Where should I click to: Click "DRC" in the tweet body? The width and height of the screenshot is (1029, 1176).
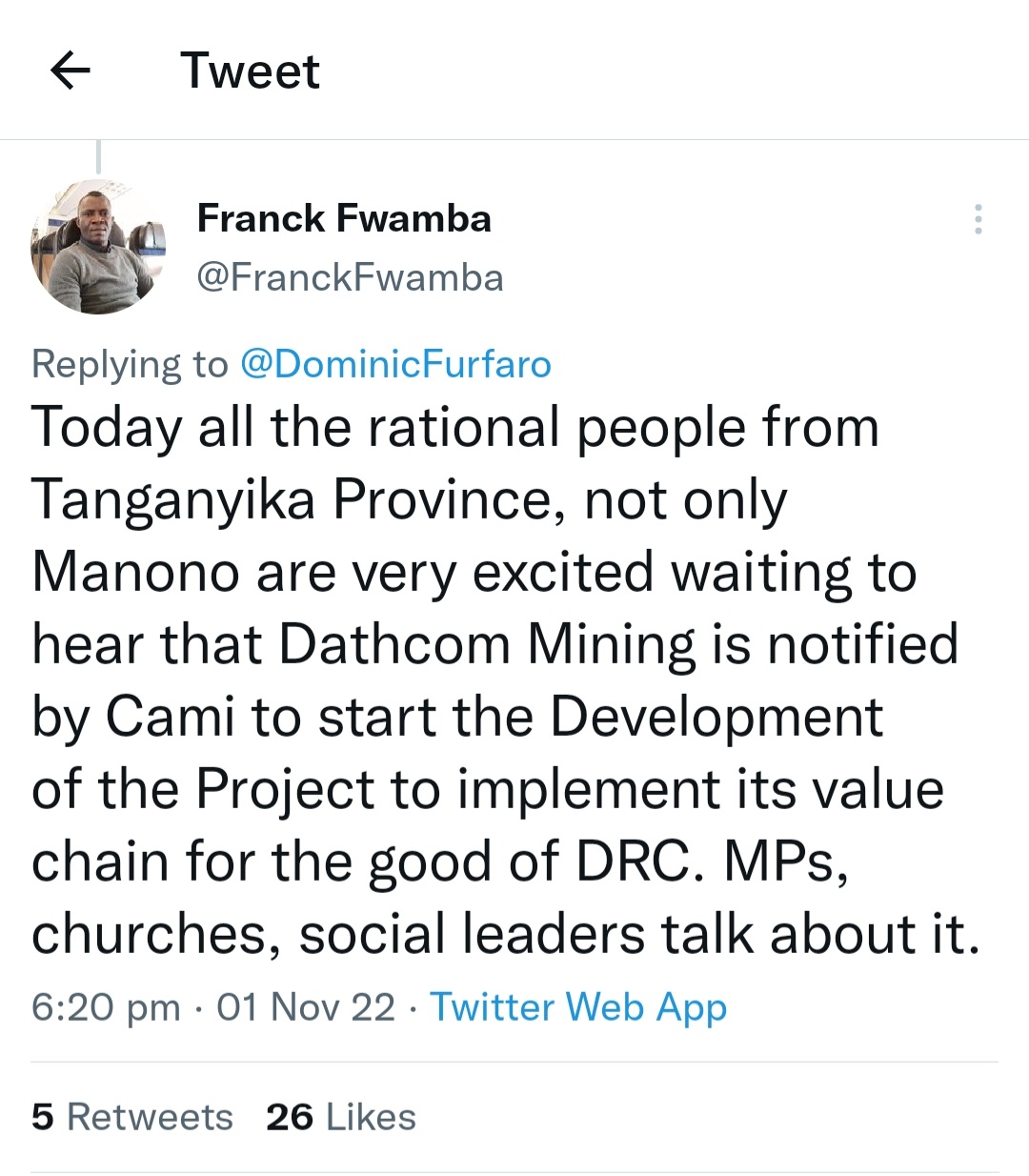632,862
